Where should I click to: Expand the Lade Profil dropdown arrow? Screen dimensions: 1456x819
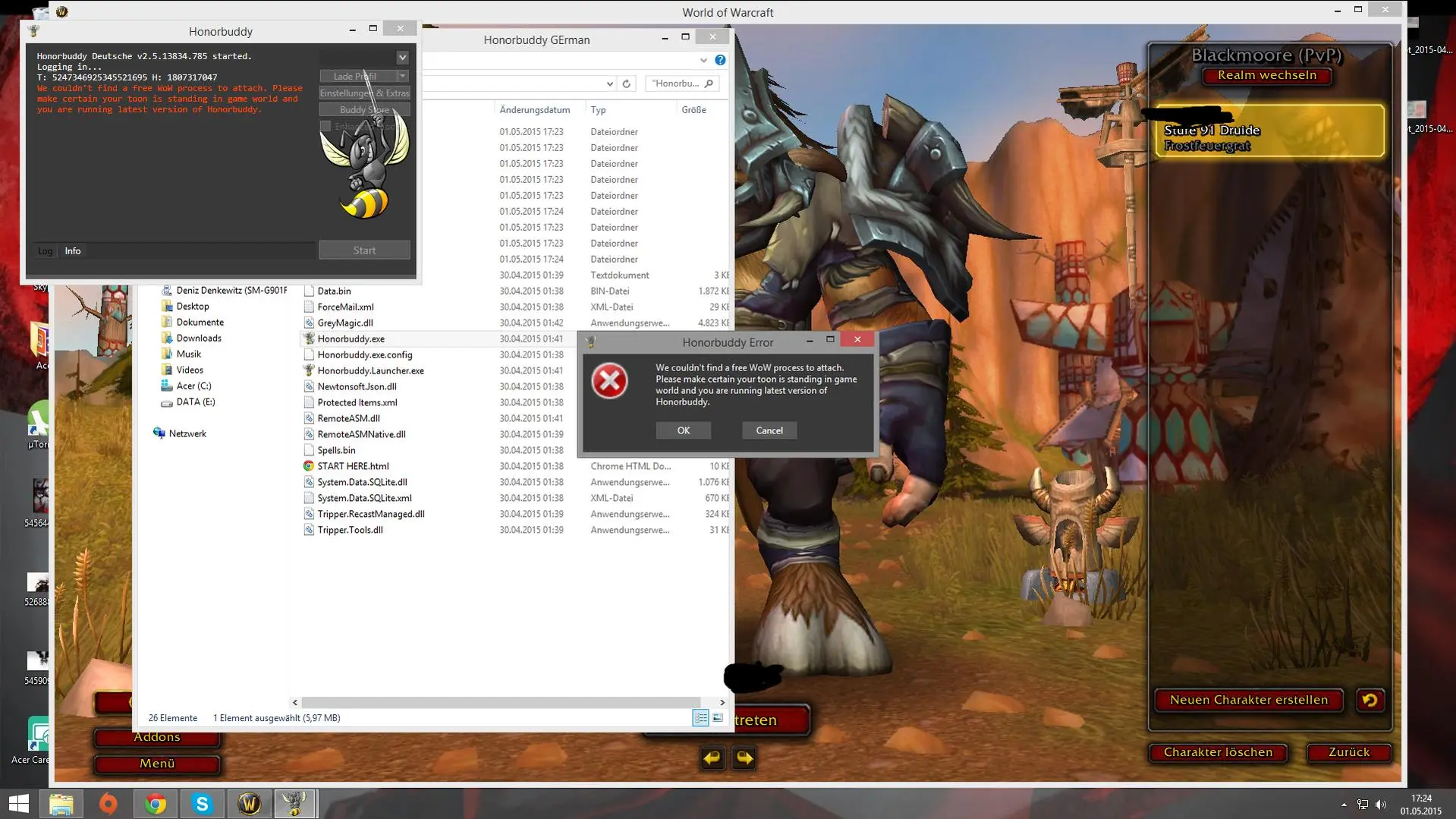403,76
